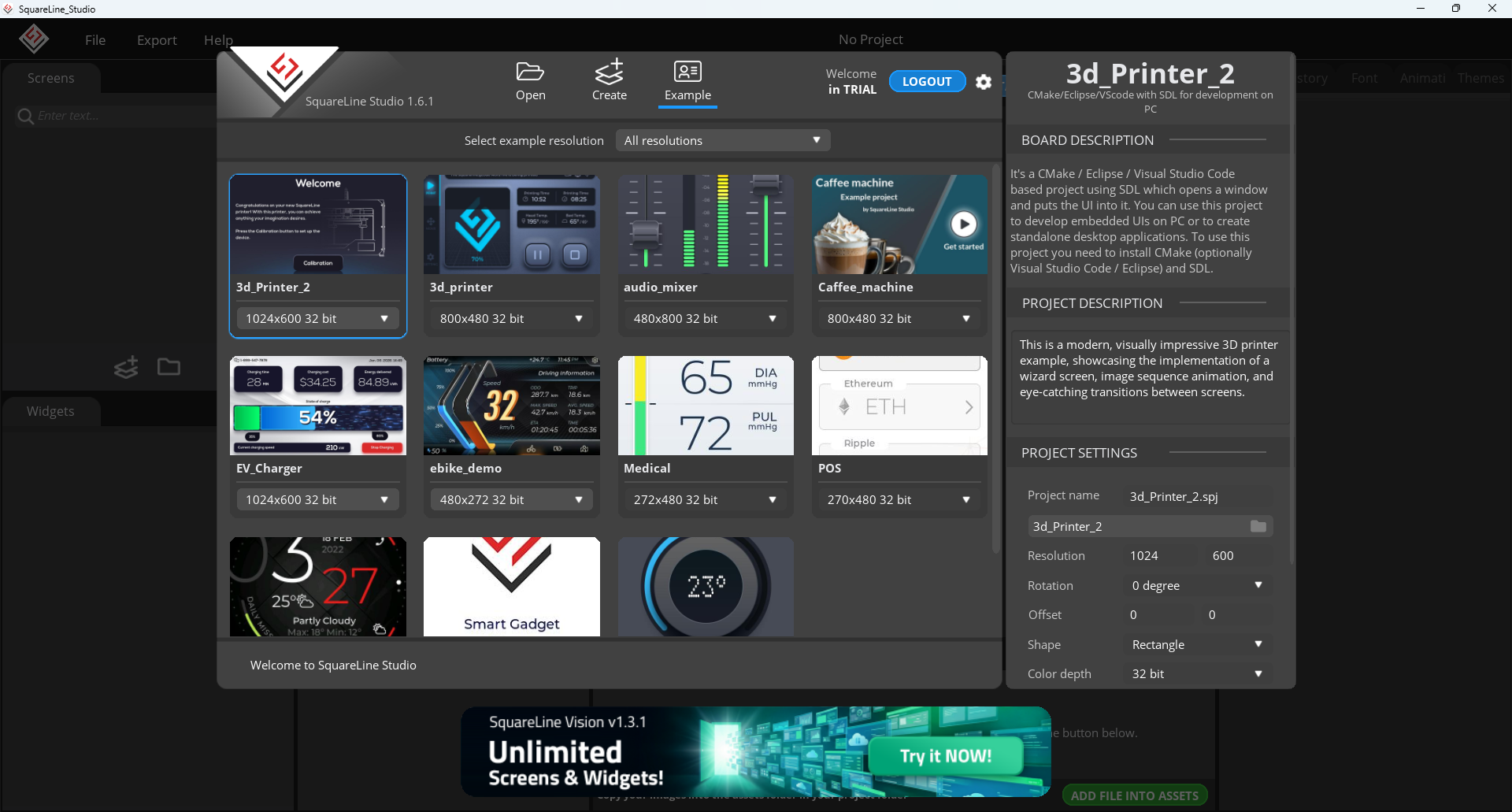Select the 23° thermostat example thumbnail
Viewport: 1512px width, 812px height.
pyautogui.click(x=706, y=587)
